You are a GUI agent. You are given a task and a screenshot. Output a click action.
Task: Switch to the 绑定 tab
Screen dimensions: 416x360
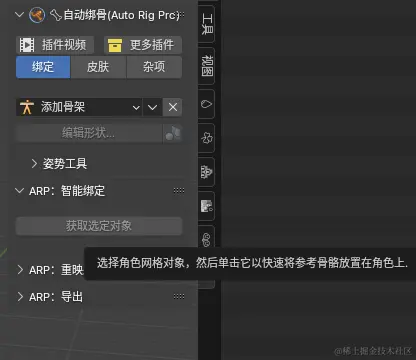[43, 67]
